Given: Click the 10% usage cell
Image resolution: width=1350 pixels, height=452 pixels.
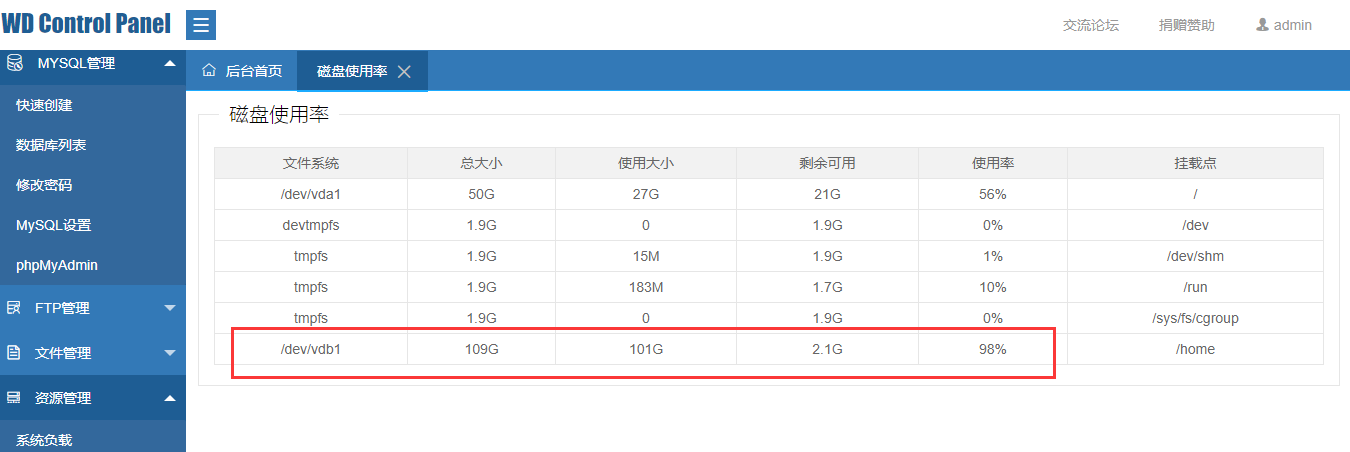Looking at the screenshot, I should coord(993,287).
